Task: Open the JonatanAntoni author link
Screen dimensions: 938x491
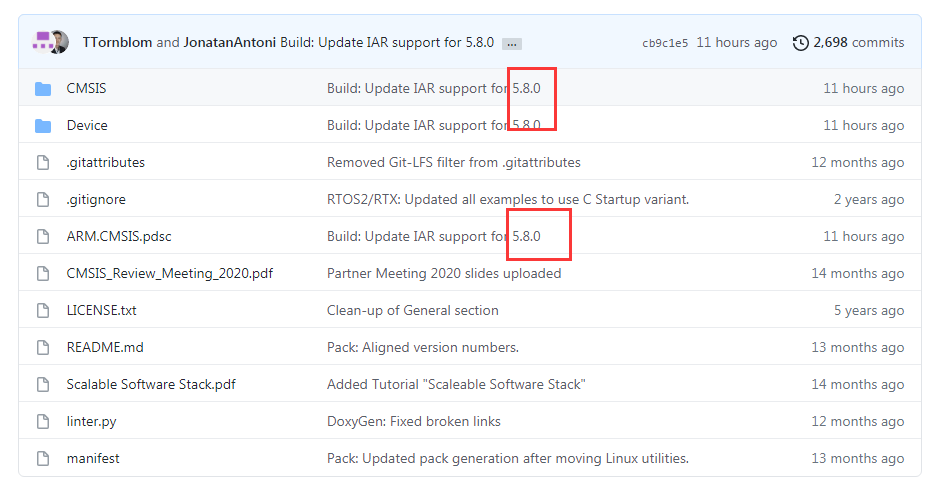Action: (x=230, y=42)
